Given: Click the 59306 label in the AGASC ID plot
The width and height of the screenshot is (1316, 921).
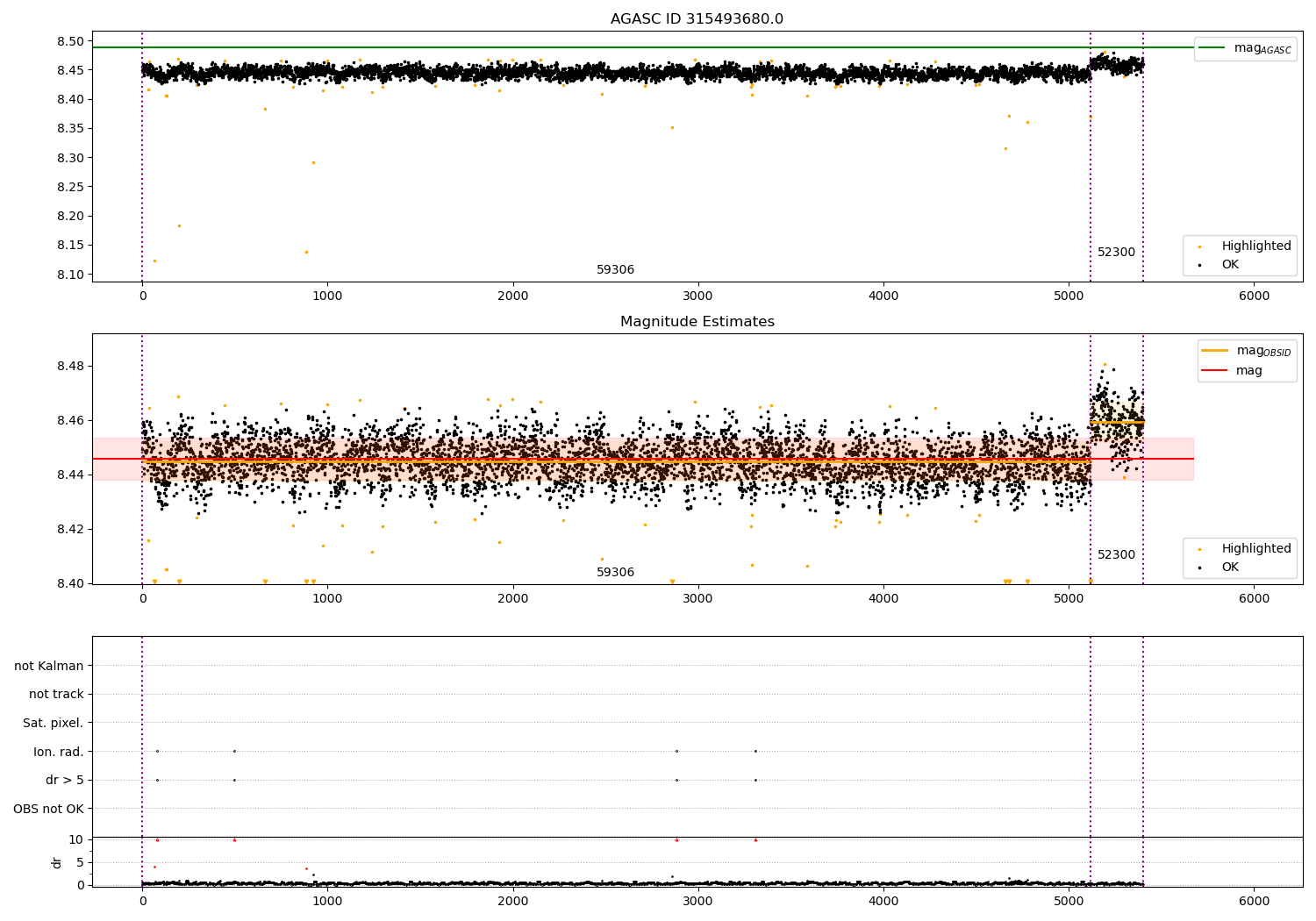Looking at the screenshot, I should [615, 269].
